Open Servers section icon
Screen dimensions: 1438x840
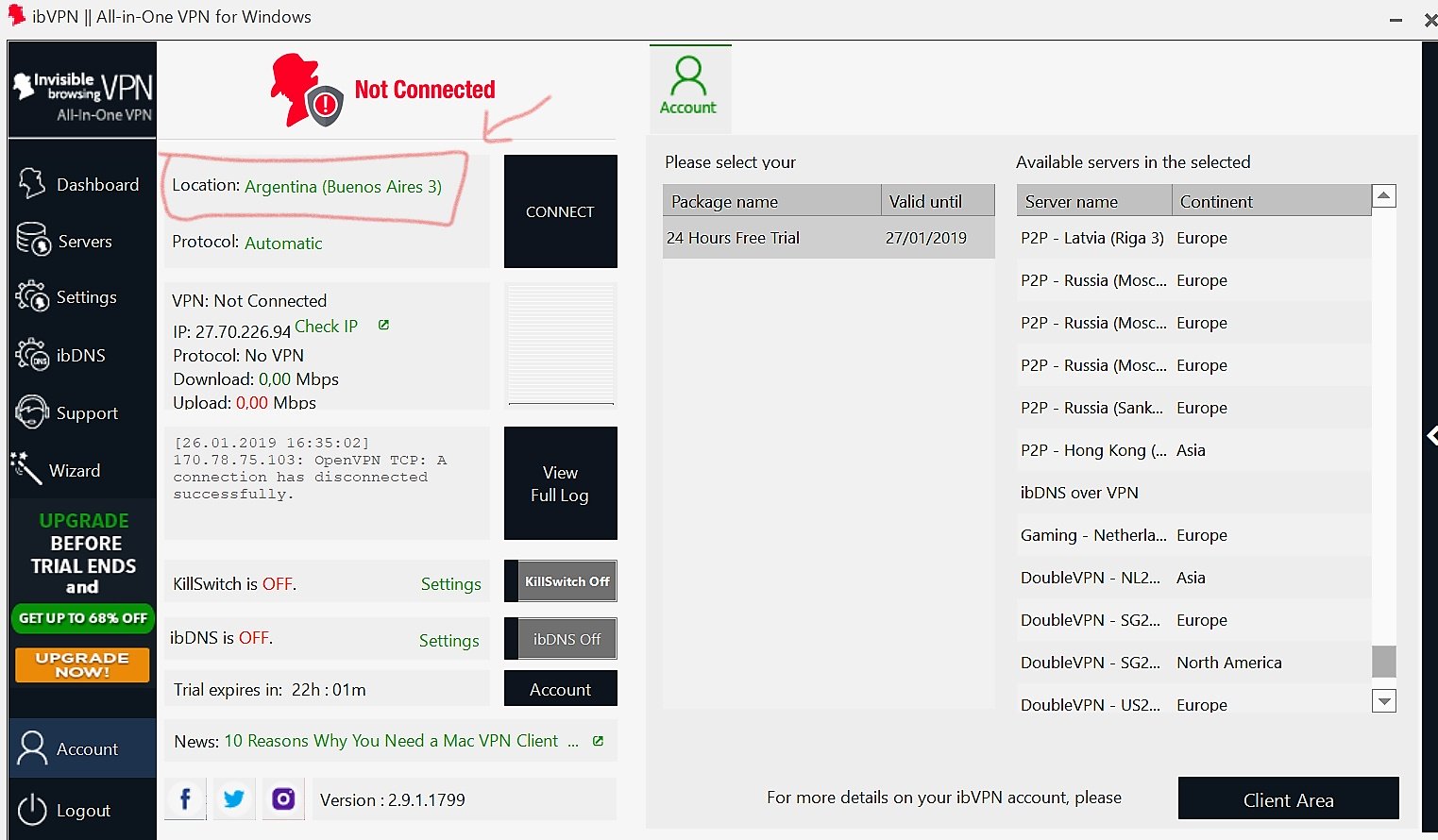(x=33, y=240)
